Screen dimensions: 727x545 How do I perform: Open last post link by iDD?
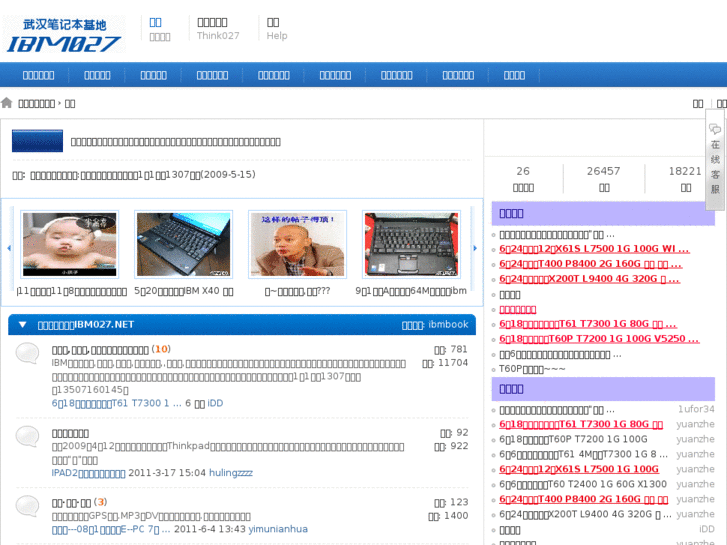(116, 403)
